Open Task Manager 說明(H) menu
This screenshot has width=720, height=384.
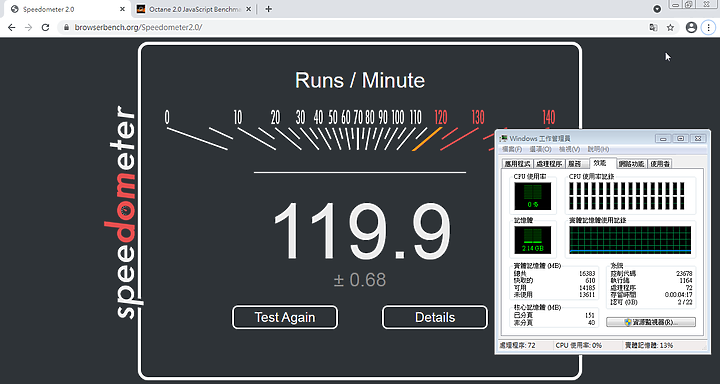point(598,149)
